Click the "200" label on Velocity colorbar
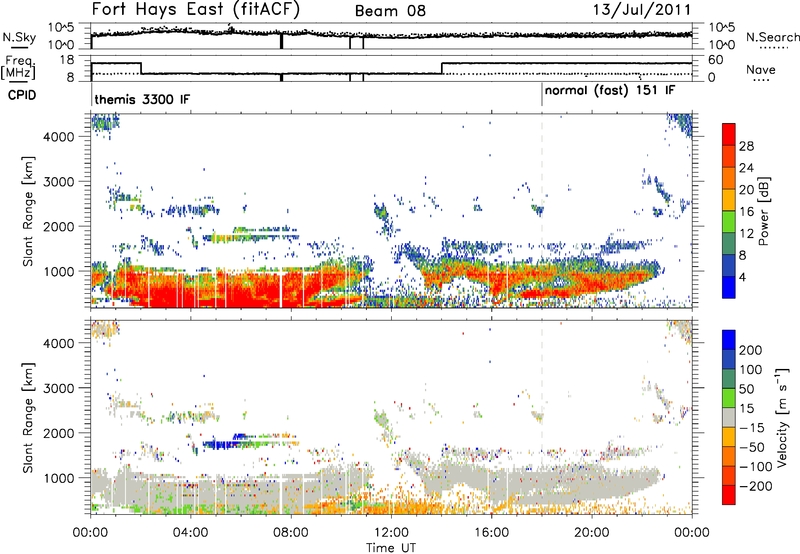 (x=750, y=350)
